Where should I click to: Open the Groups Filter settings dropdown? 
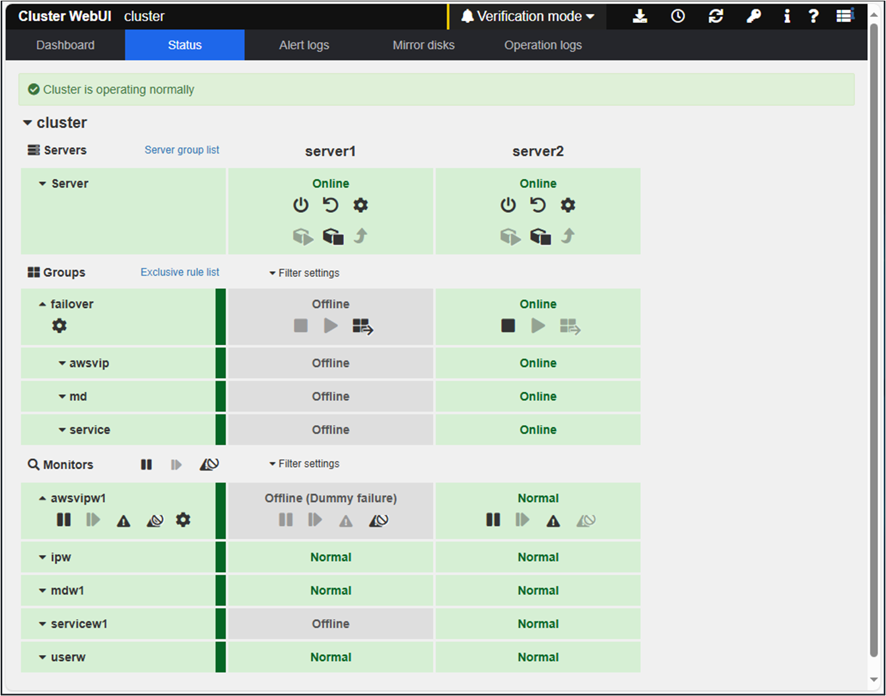point(304,273)
